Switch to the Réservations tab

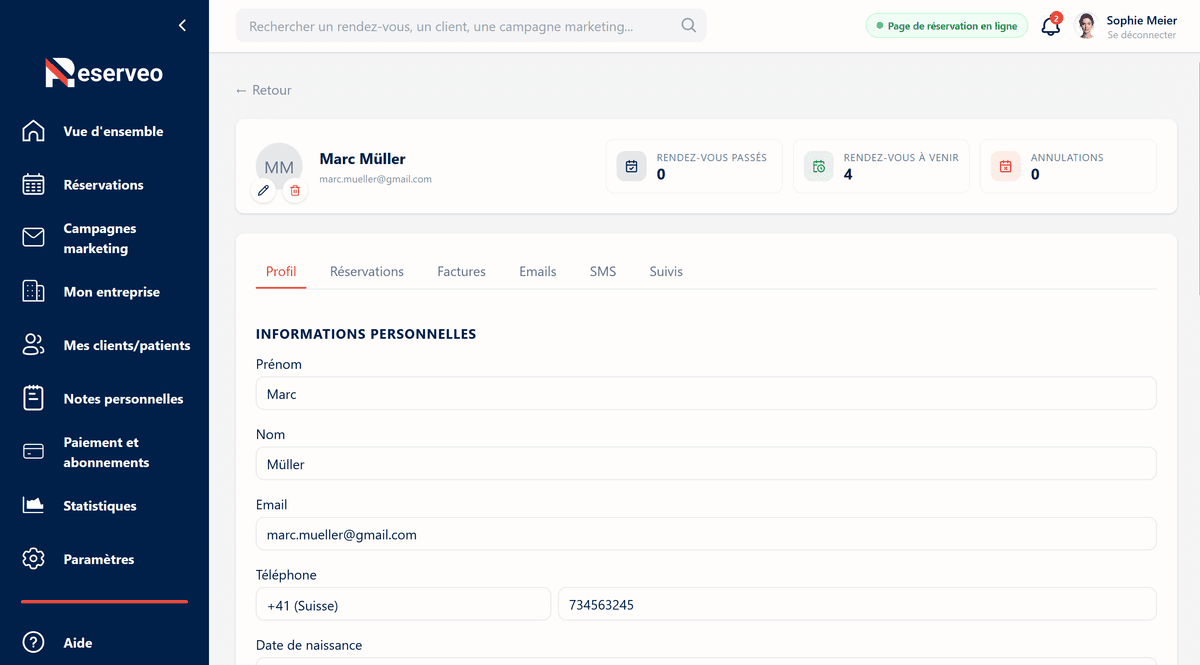[x=367, y=271]
